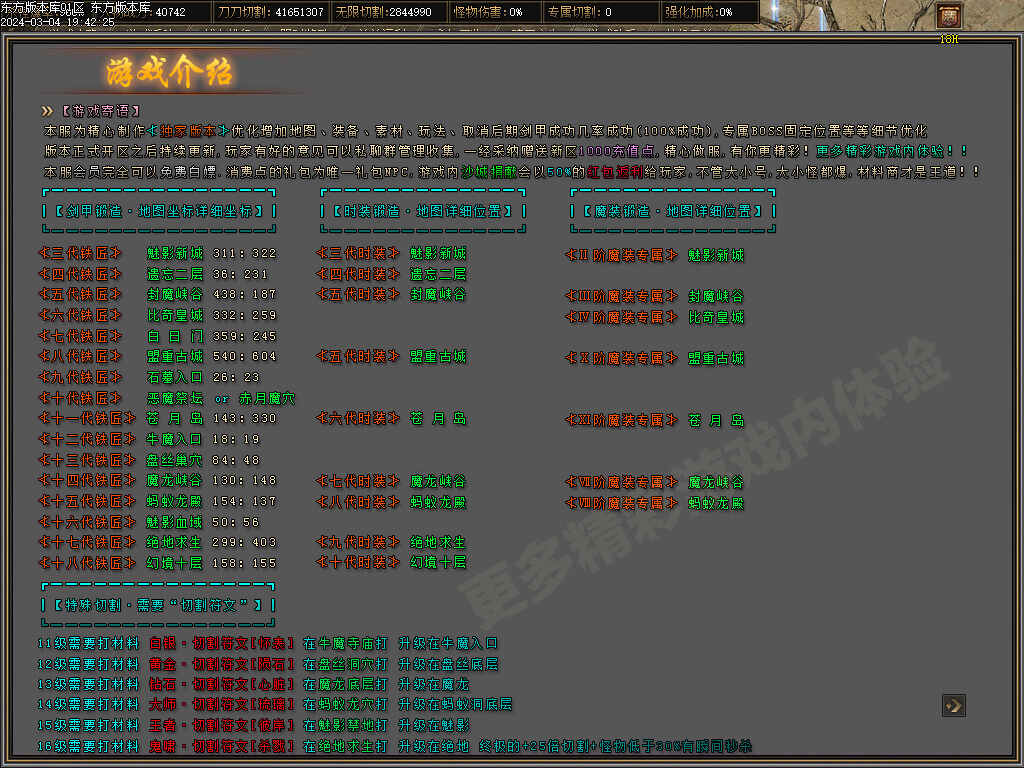This screenshot has width=1024, height=768.
Task: Select the X阶魔装专属 link
Action: 621,359
